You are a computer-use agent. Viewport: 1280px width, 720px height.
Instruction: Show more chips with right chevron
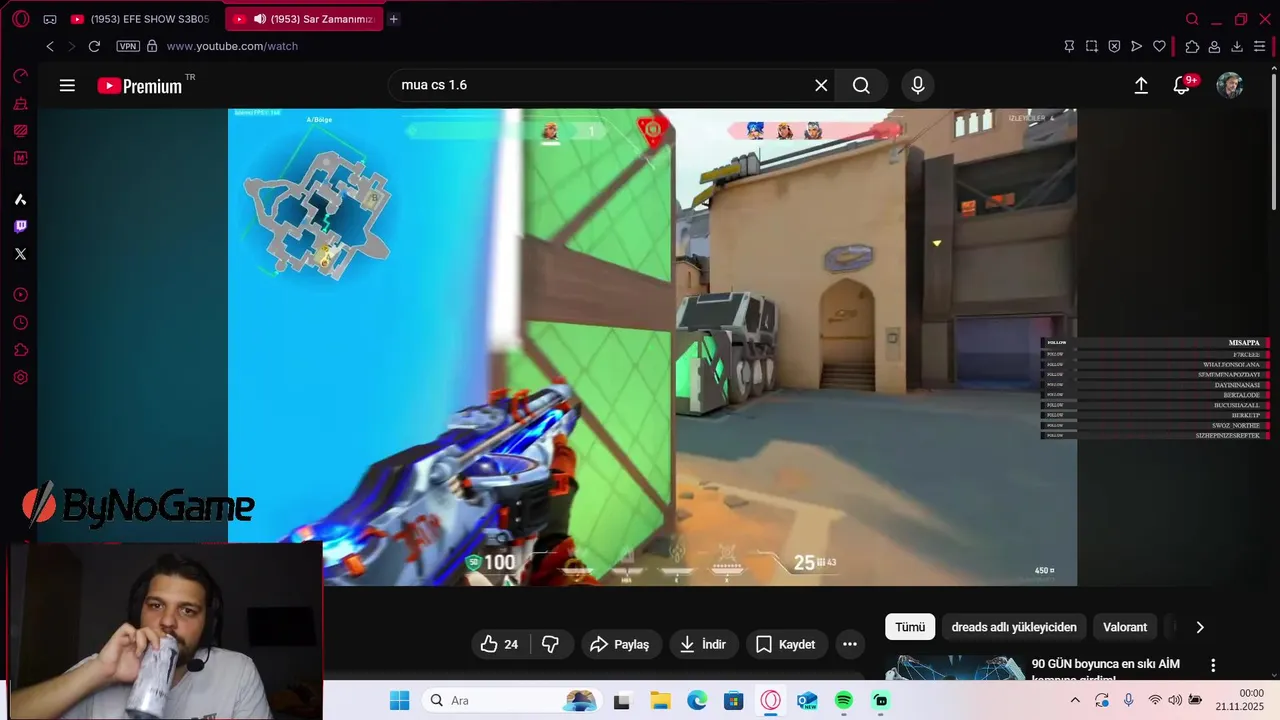coord(1200,627)
